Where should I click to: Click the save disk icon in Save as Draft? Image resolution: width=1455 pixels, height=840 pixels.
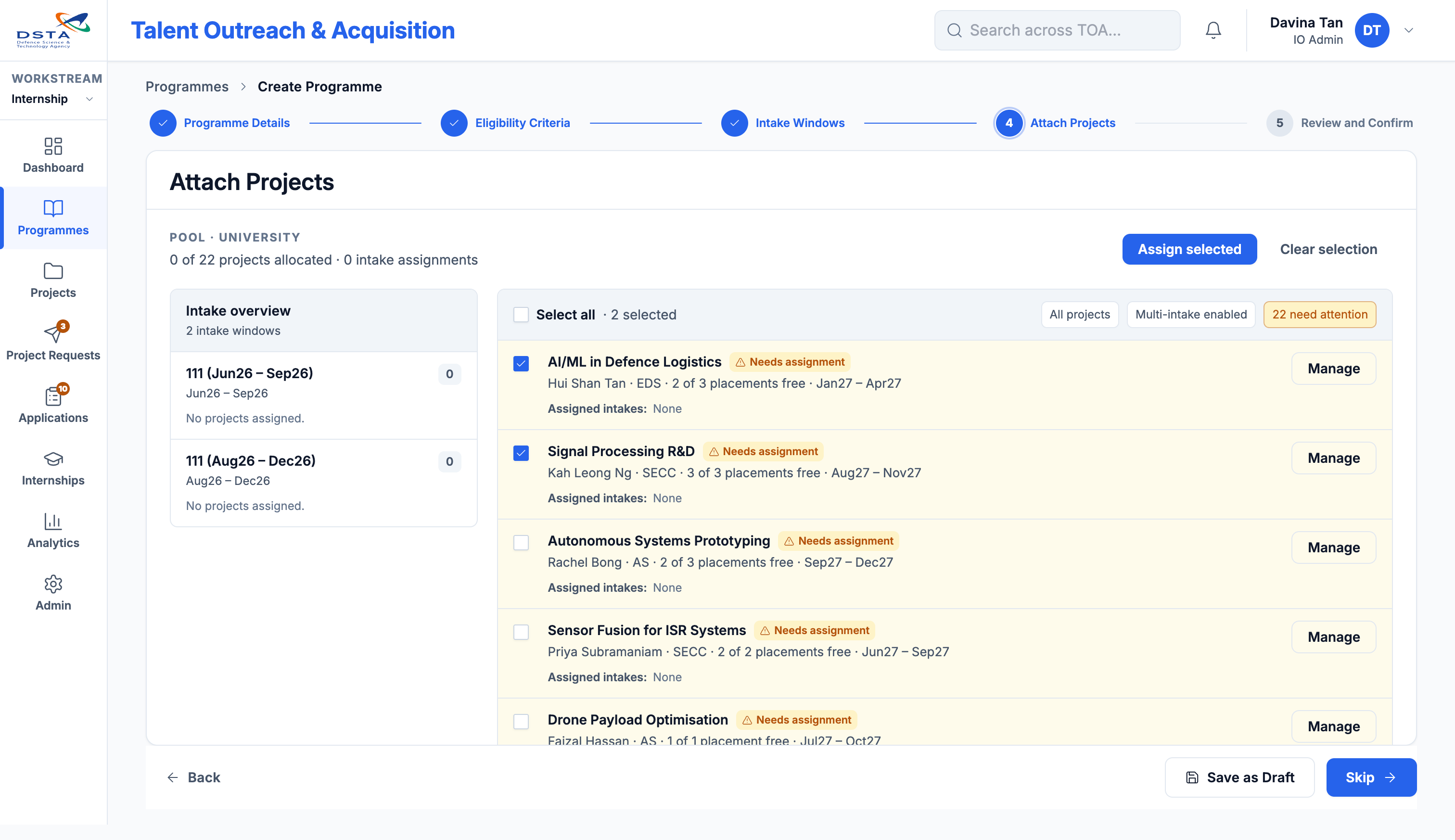(x=1192, y=777)
